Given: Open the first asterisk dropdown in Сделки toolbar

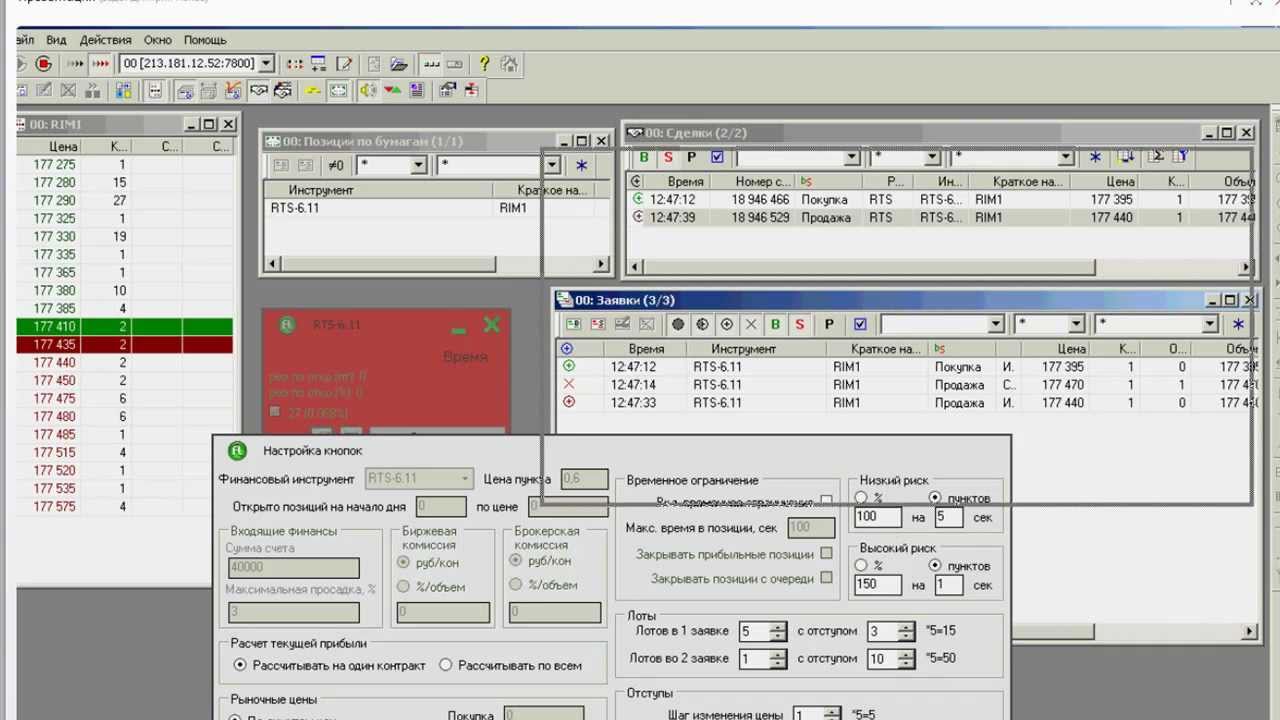Looking at the screenshot, I should 932,157.
